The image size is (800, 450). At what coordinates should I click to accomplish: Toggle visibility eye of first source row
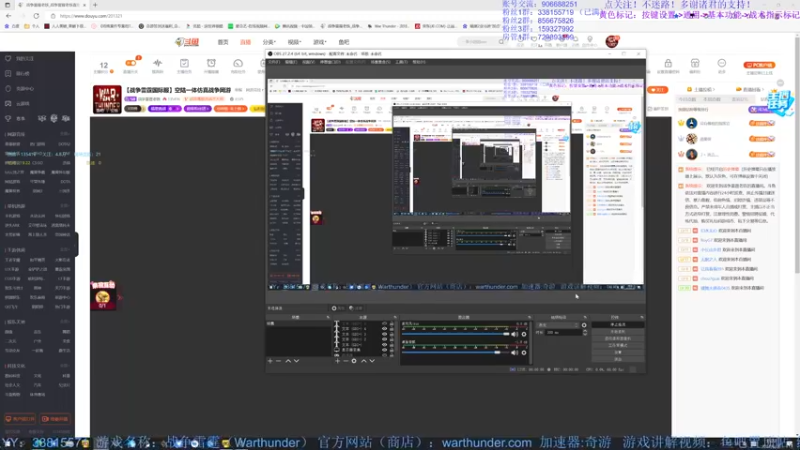[384, 324]
